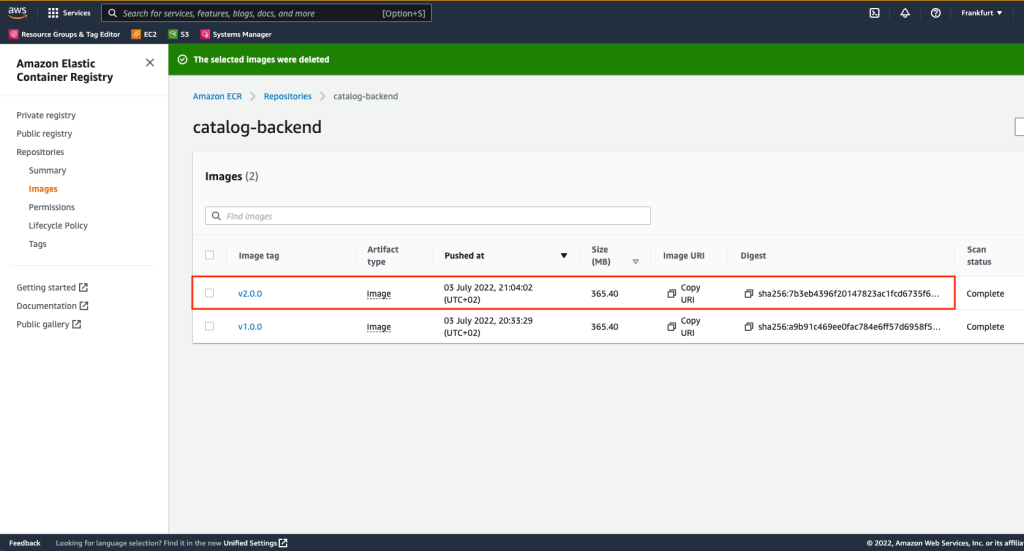Open Lifecycle Policy in the sidebar
The width and height of the screenshot is (1024, 551).
58,225
